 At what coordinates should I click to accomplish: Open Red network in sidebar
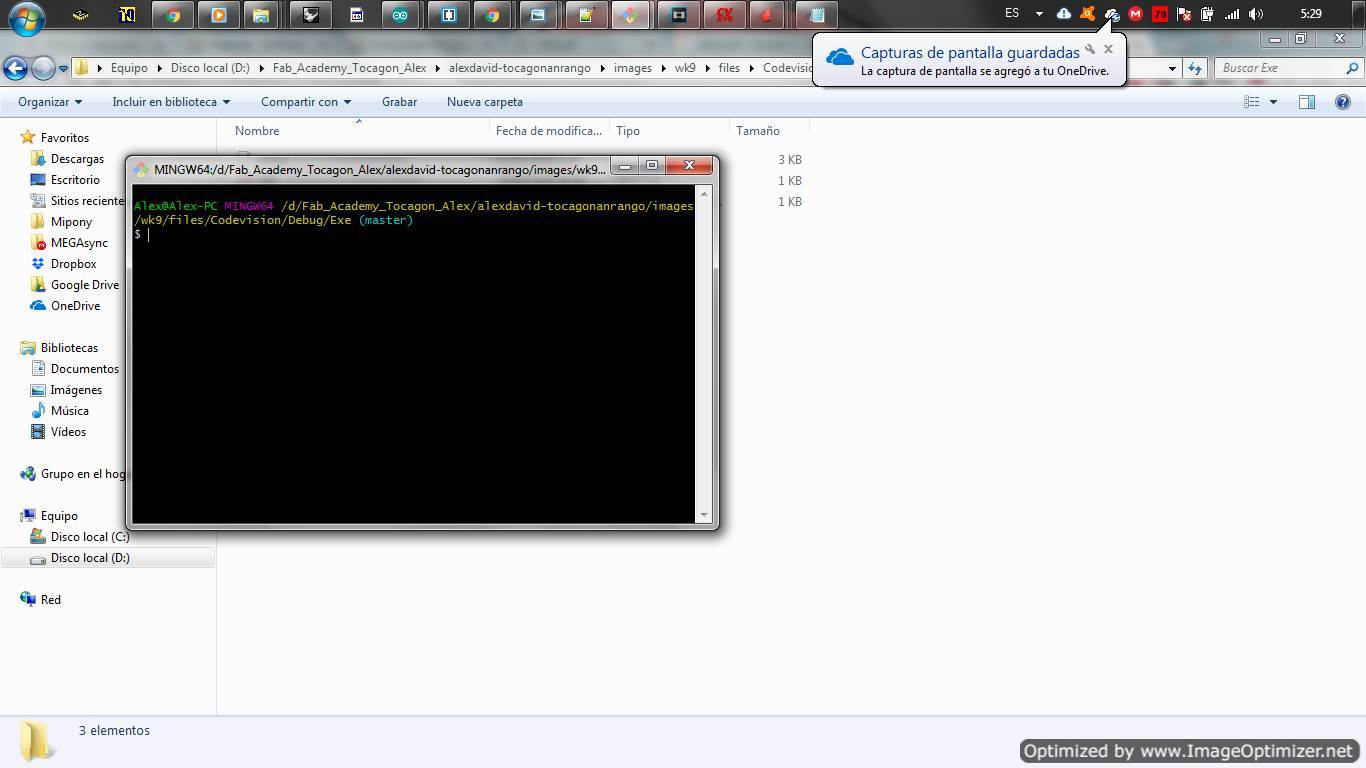[50, 600]
